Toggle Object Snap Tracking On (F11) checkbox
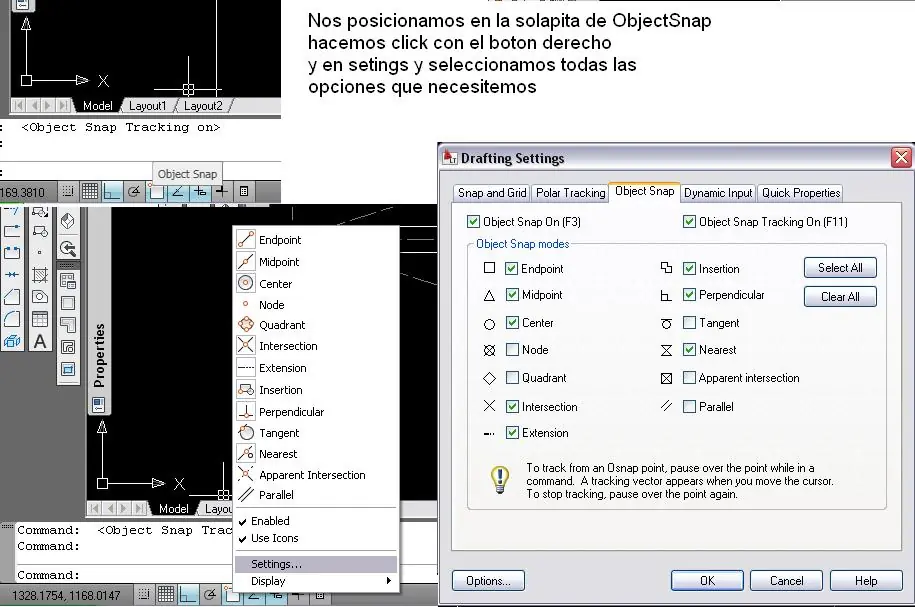 [x=689, y=222]
